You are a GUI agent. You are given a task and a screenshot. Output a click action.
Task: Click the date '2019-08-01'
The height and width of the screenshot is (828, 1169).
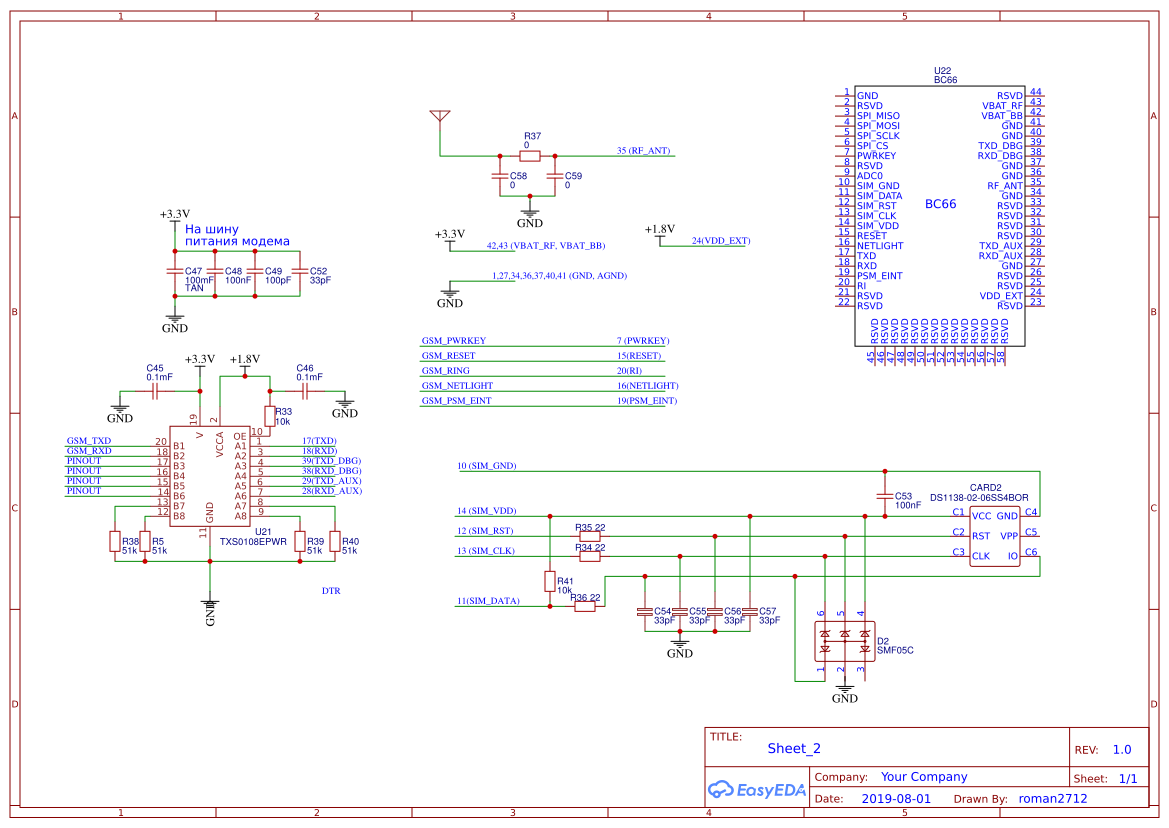click(x=896, y=799)
